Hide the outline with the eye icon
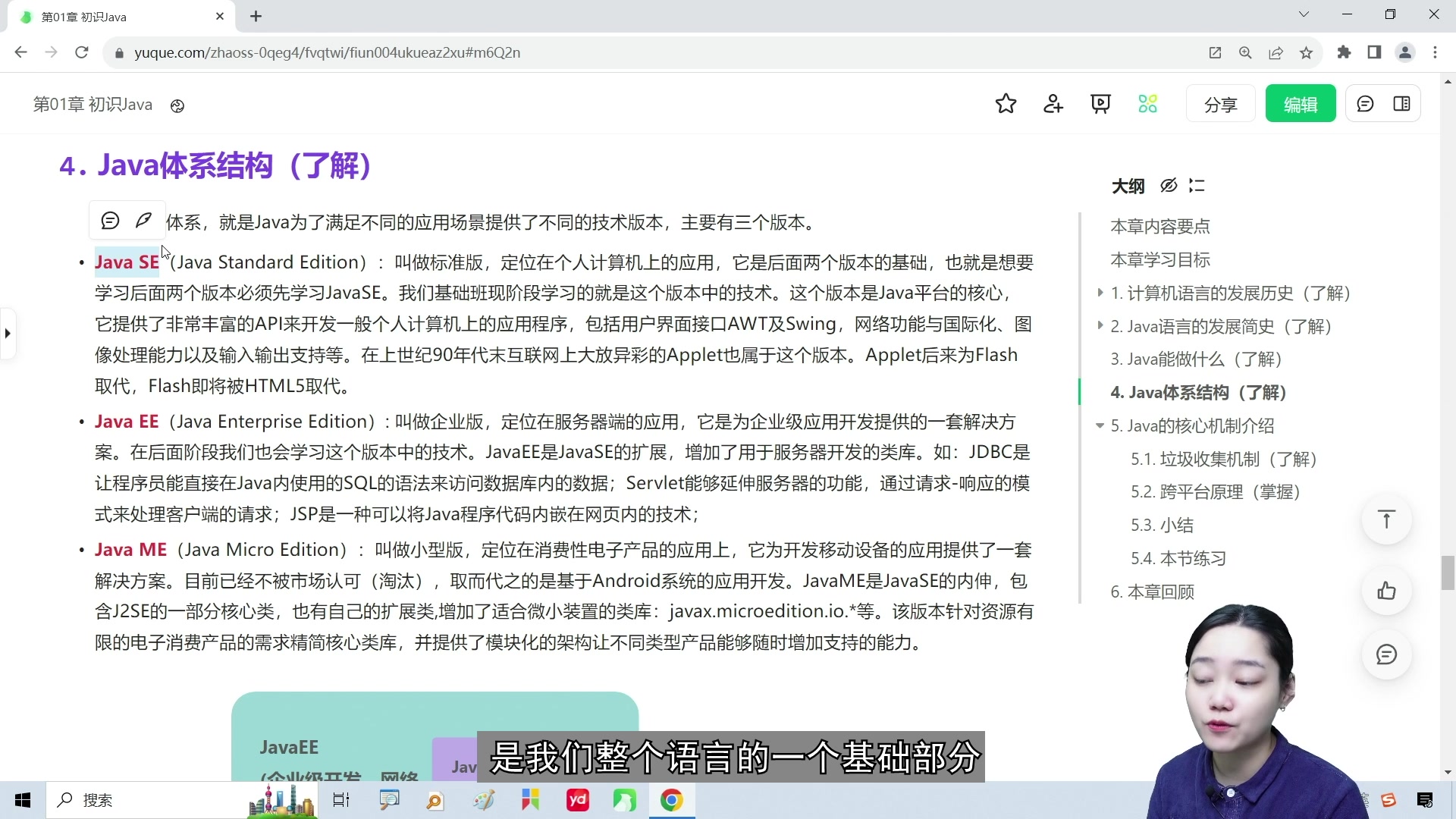This screenshot has height=819, width=1456. pyautogui.click(x=1168, y=186)
